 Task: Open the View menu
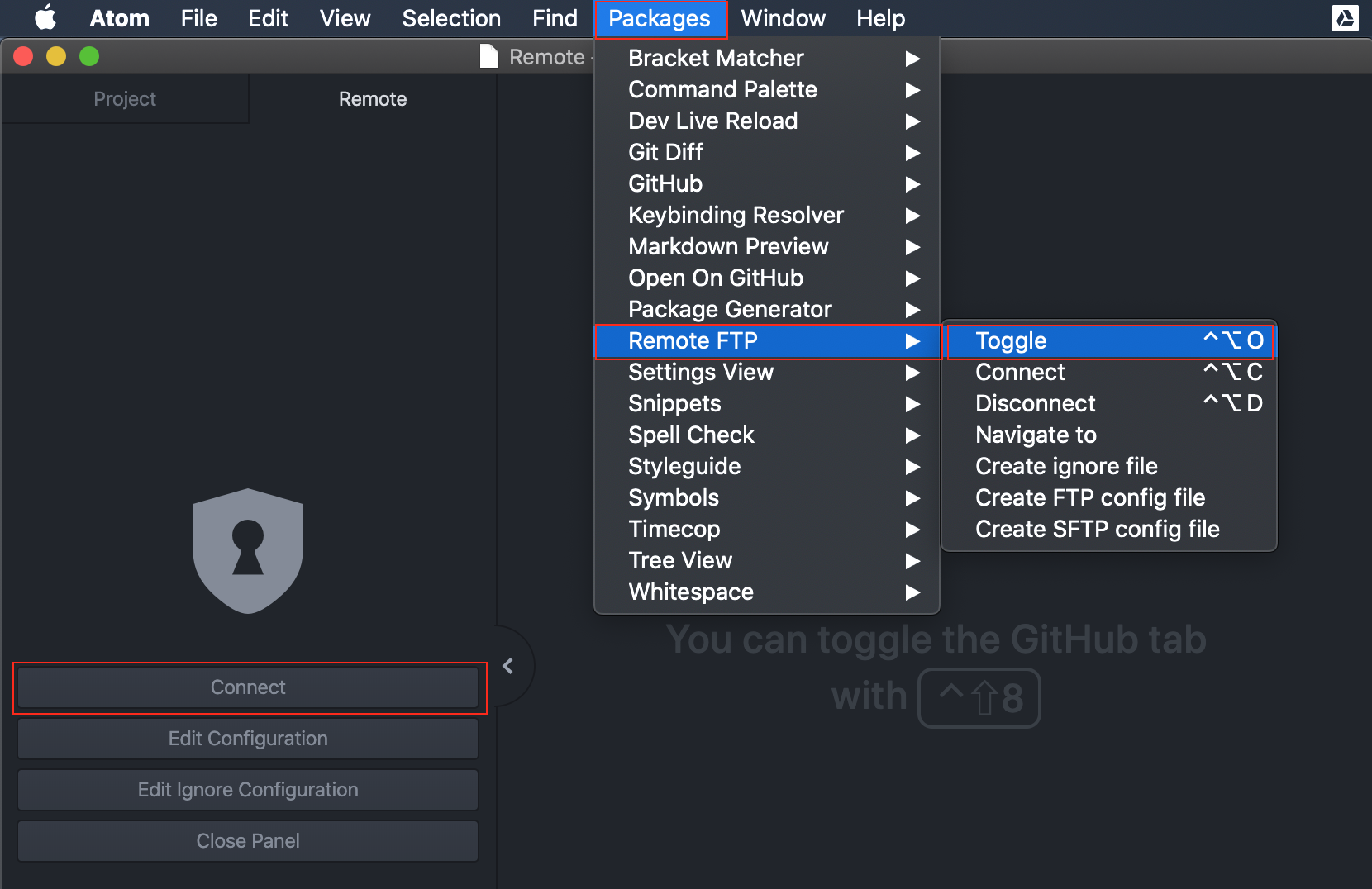coord(345,18)
